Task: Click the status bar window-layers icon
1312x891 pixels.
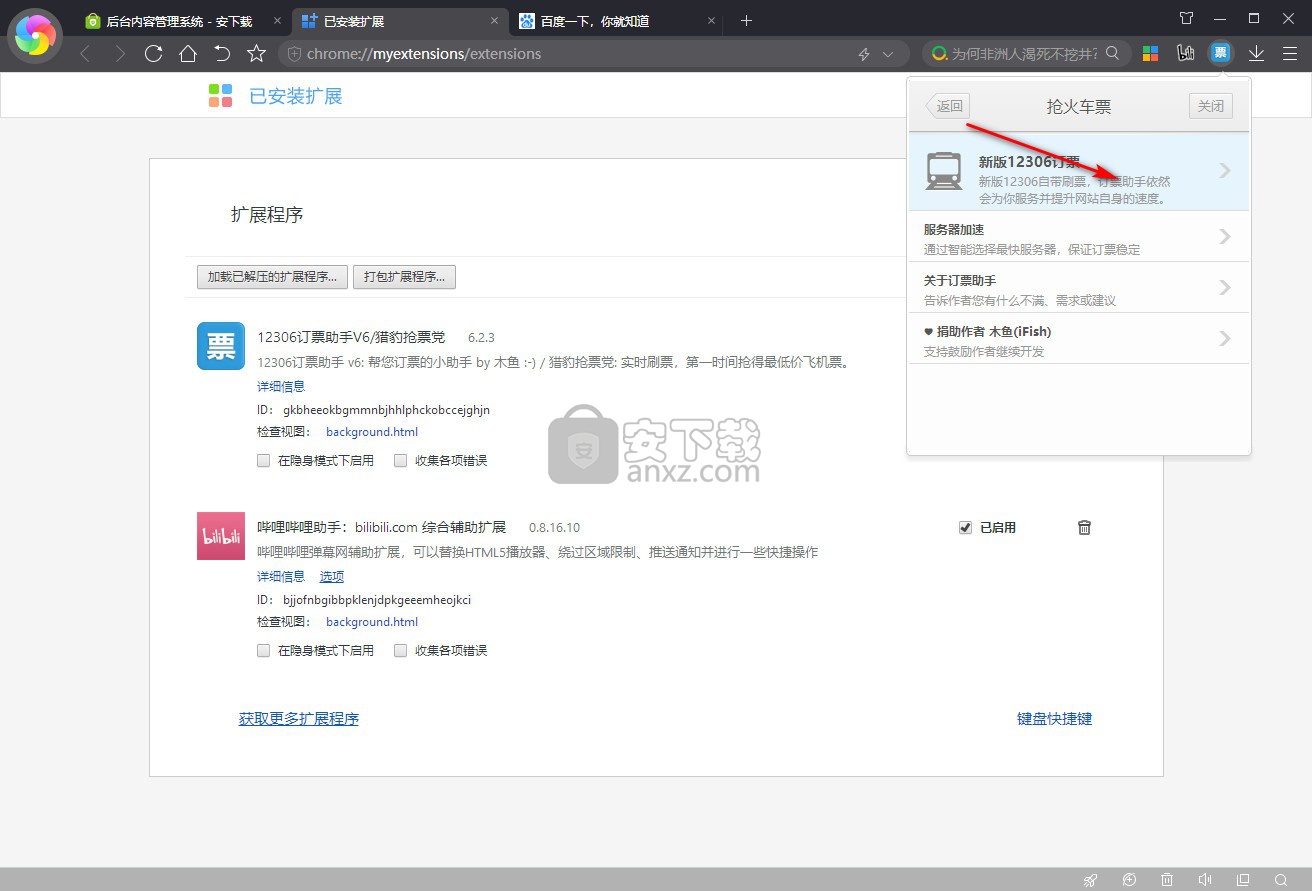Action: click(x=1243, y=880)
